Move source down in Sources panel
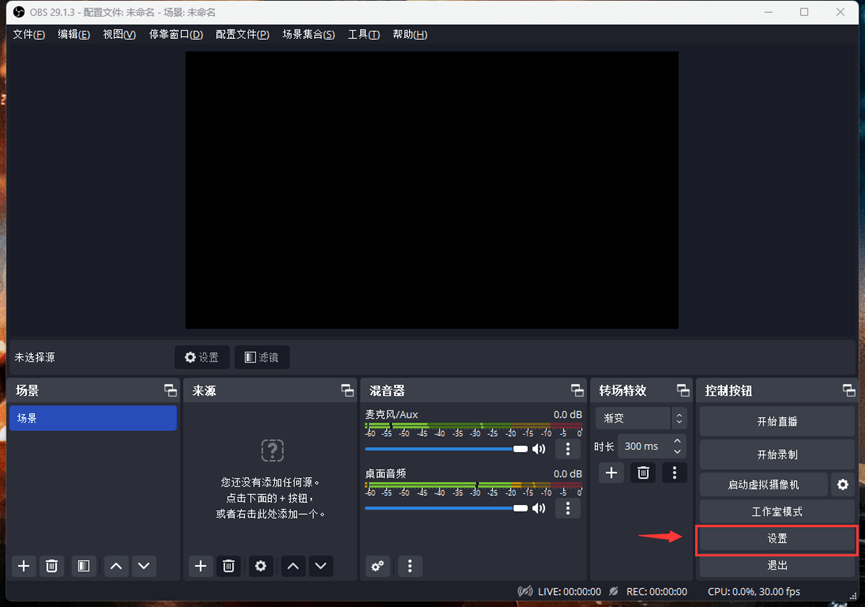Screen dimensions: 865x607 coord(321,566)
